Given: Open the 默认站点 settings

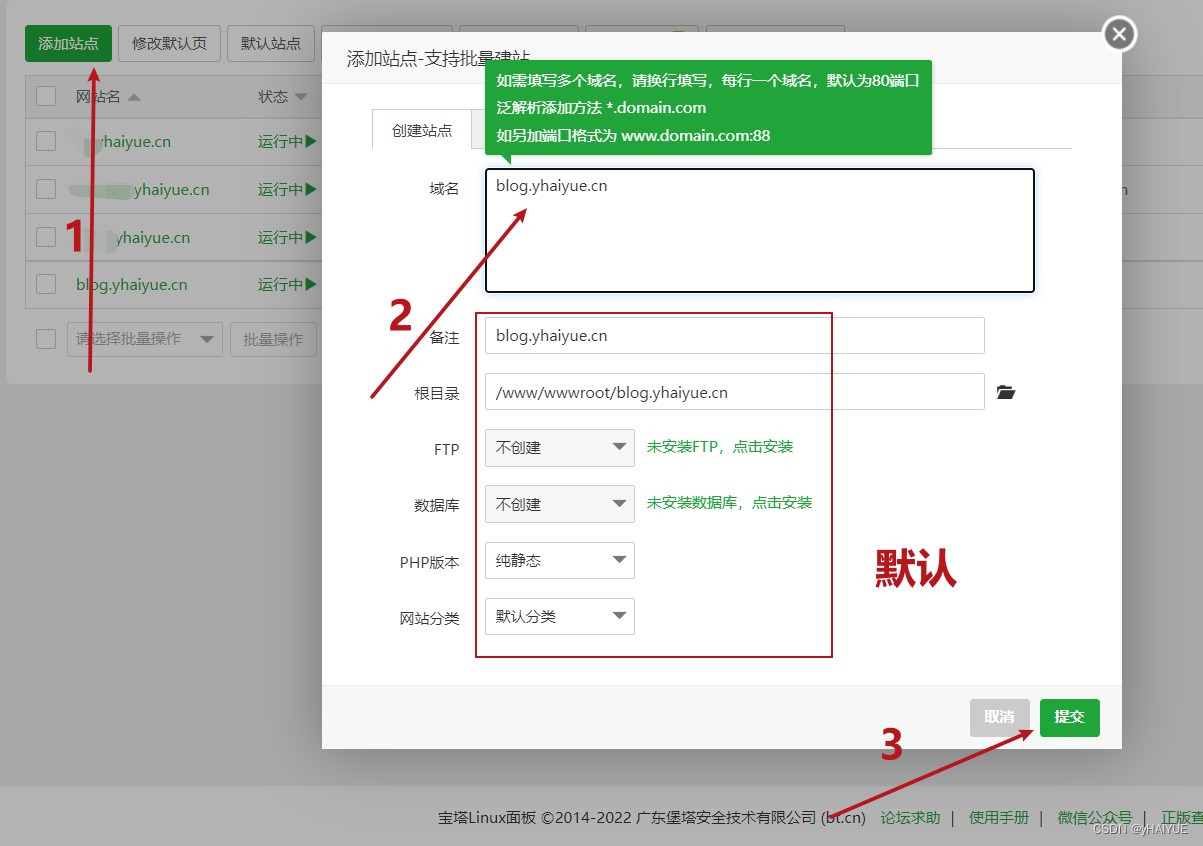Looking at the screenshot, I should point(271,43).
